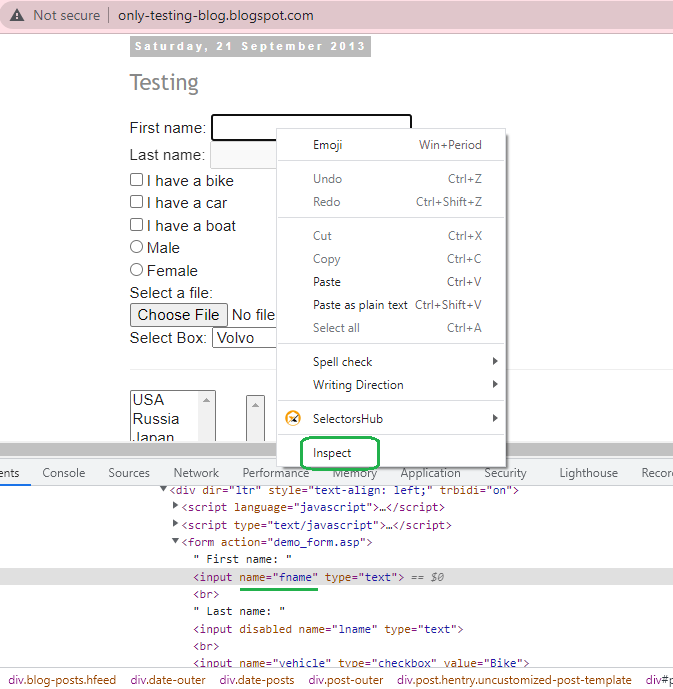Open the SelectorsHub menu entry
Viewport: 673px width, 689px height.
point(391,418)
